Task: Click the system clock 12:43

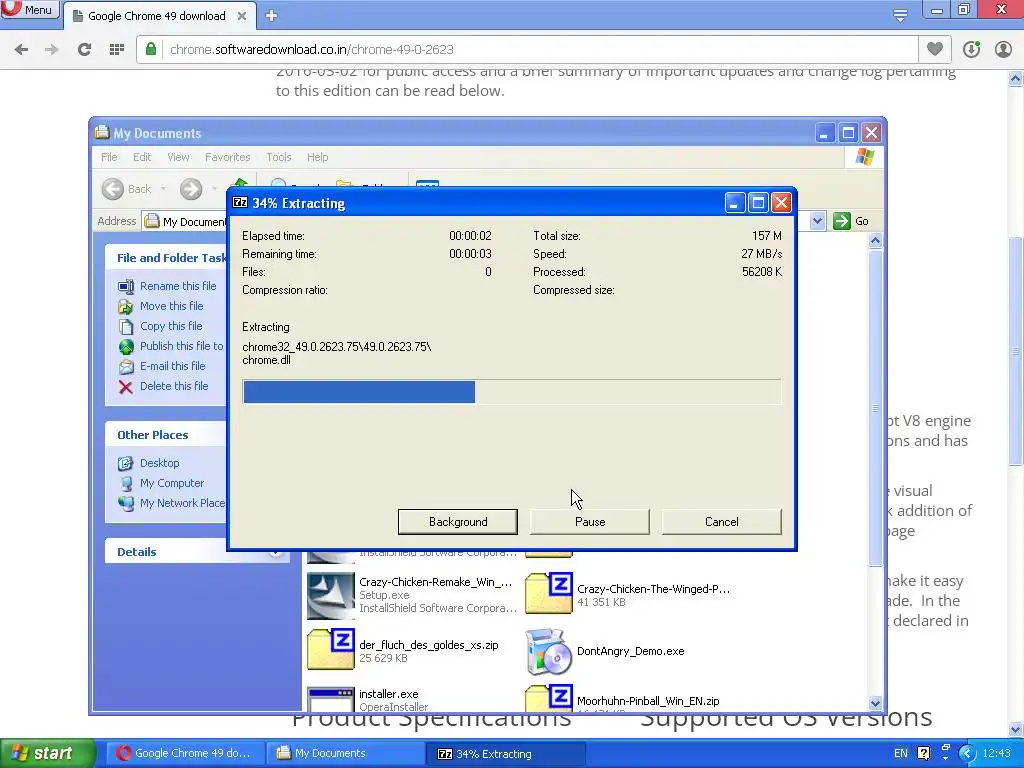Action: point(996,754)
